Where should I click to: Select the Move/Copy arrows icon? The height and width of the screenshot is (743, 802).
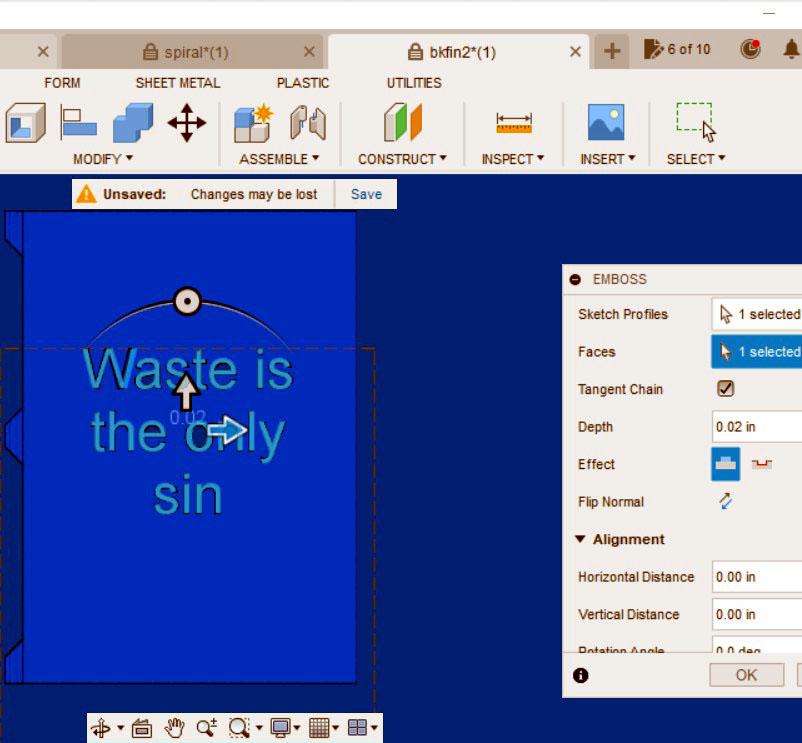(x=187, y=123)
